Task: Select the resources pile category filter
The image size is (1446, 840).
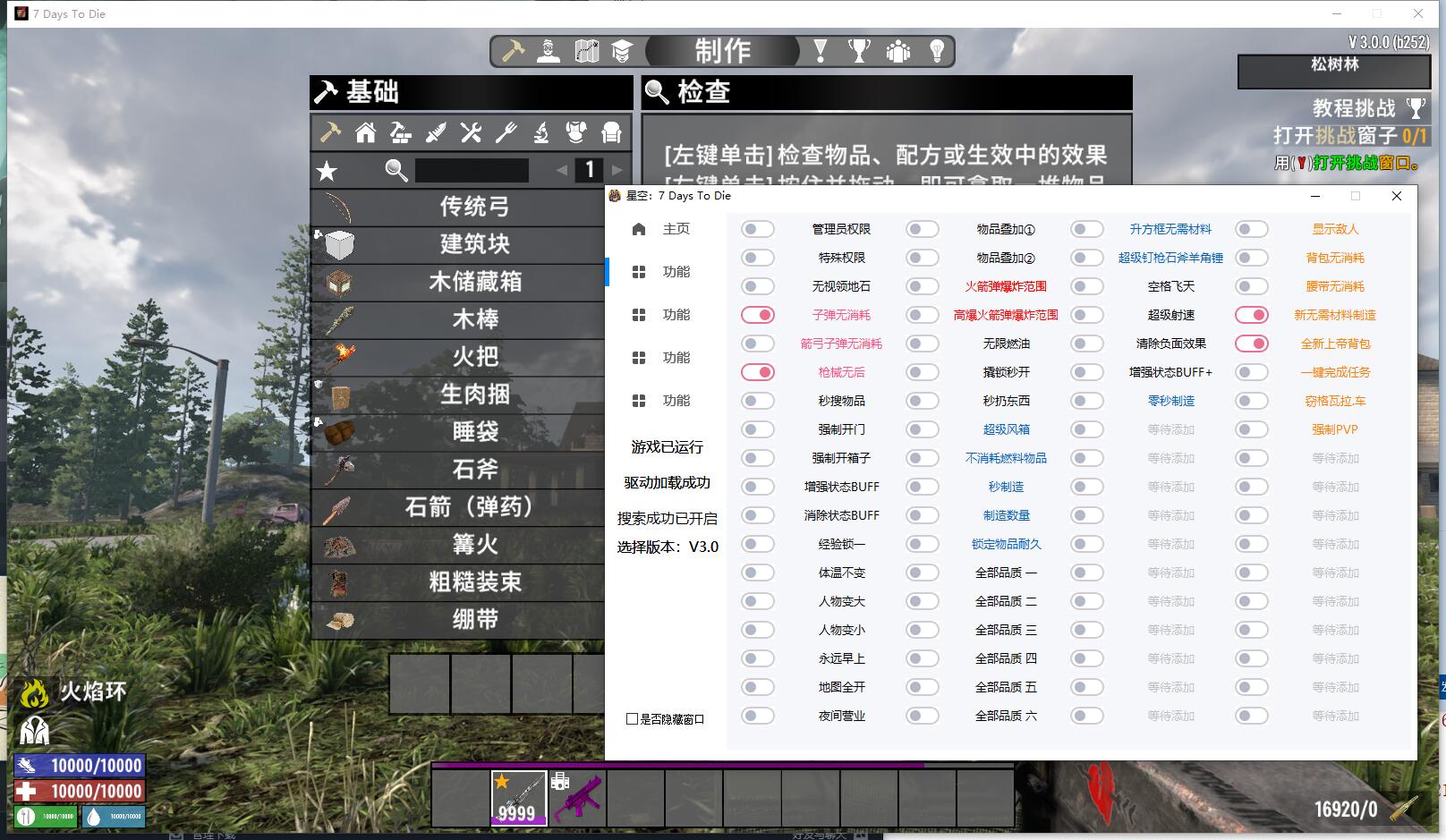Action: (400, 133)
